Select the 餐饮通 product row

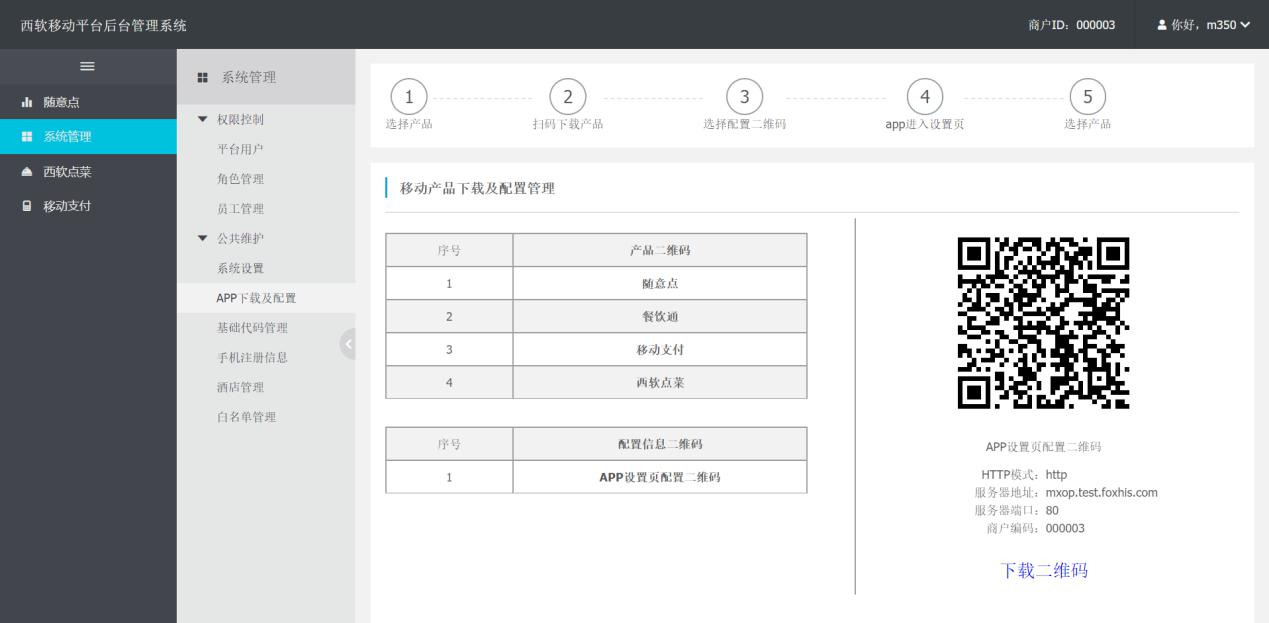(x=596, y=316)
